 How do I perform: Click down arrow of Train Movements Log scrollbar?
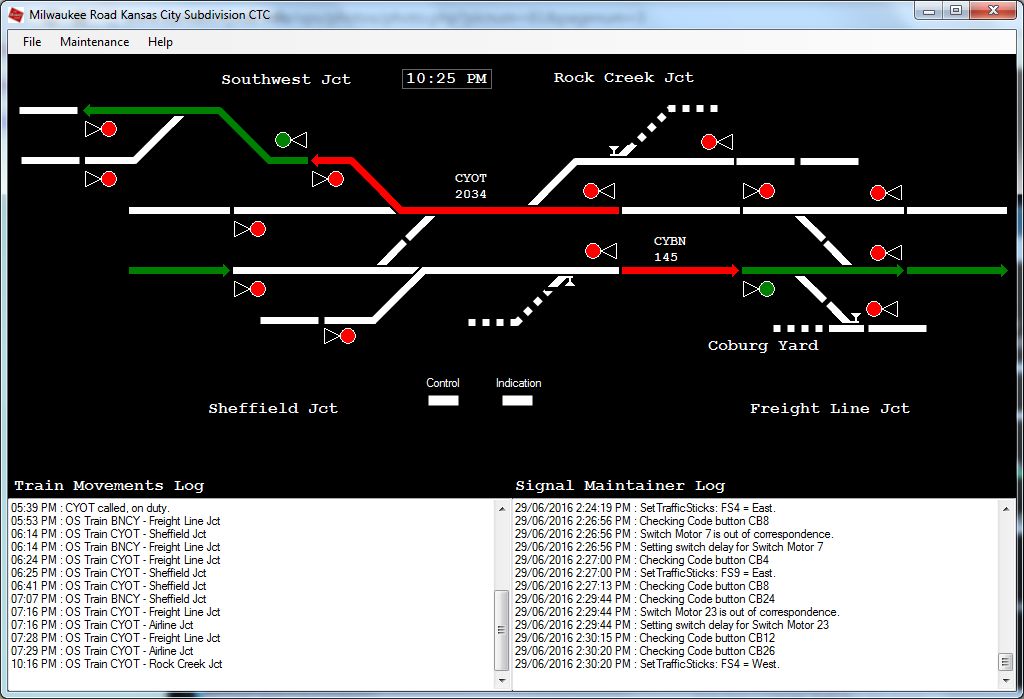502,681
